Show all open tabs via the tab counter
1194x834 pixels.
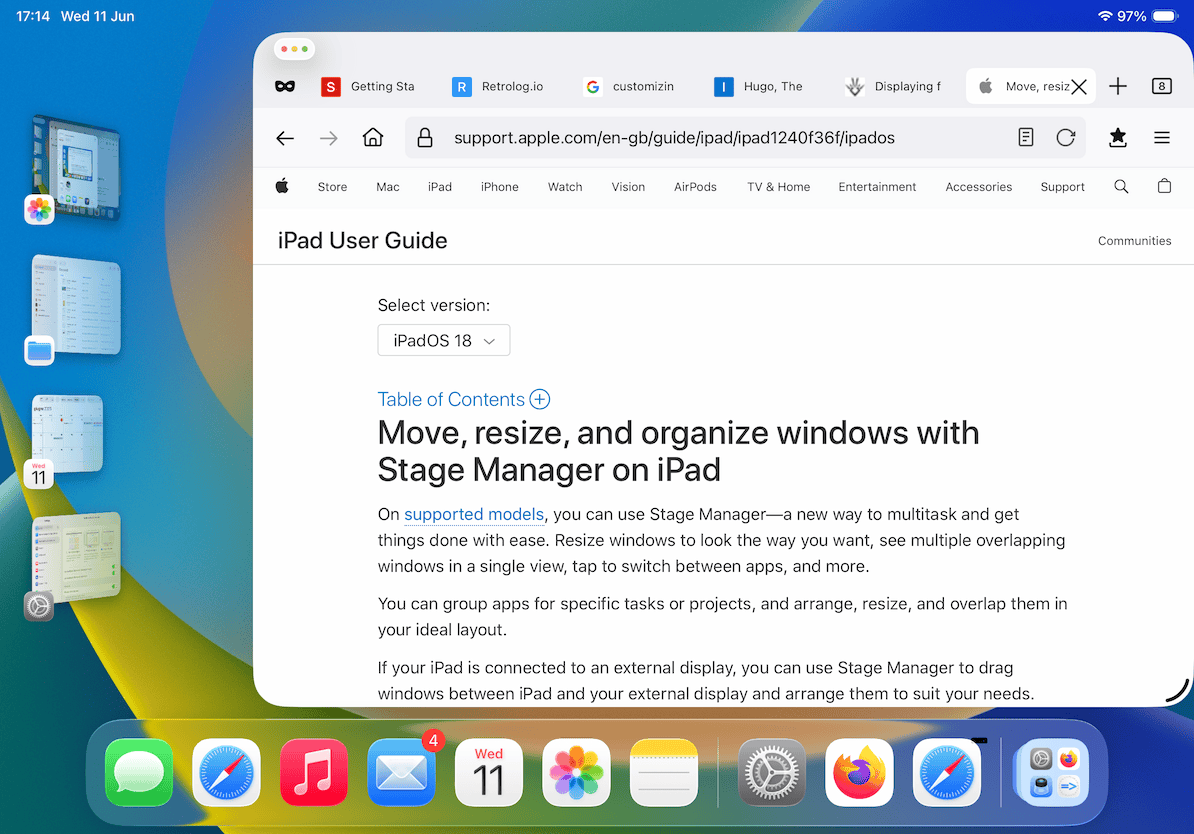tap(1161, 86)
